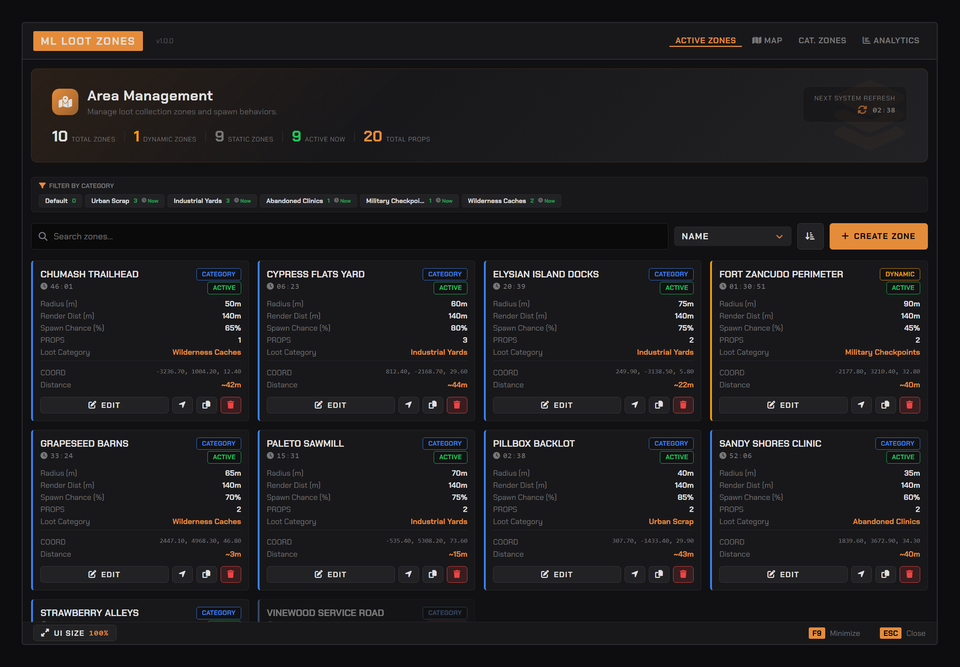Click the Area Management map icon
The image size is (960, 667).
point(65,102)
